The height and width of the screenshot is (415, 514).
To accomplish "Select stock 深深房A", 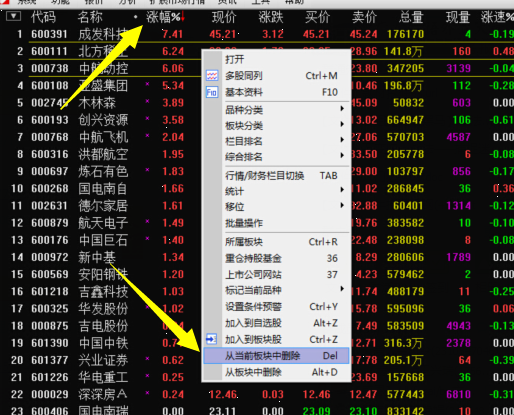I will (x=103, y=395).
